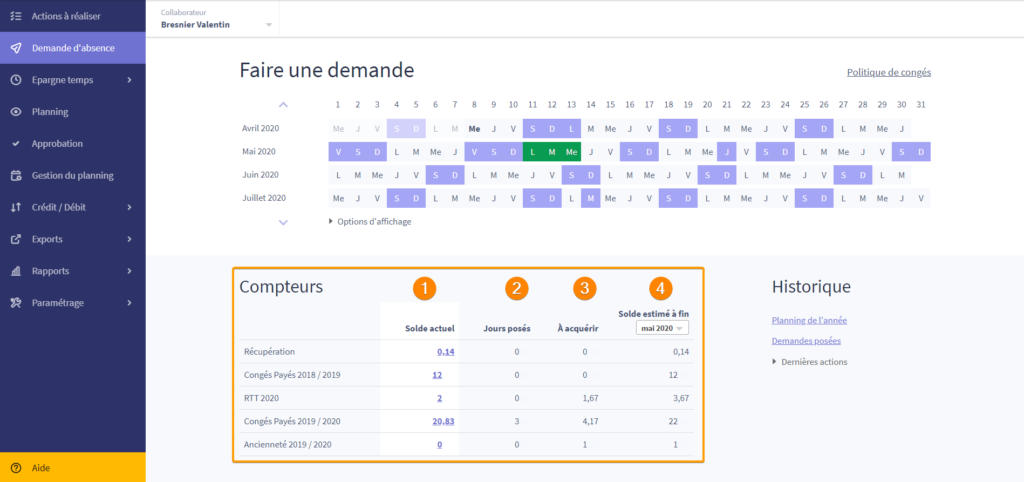Expand Options d'affichage
The image size is (1024, 482).
[369, 221]
